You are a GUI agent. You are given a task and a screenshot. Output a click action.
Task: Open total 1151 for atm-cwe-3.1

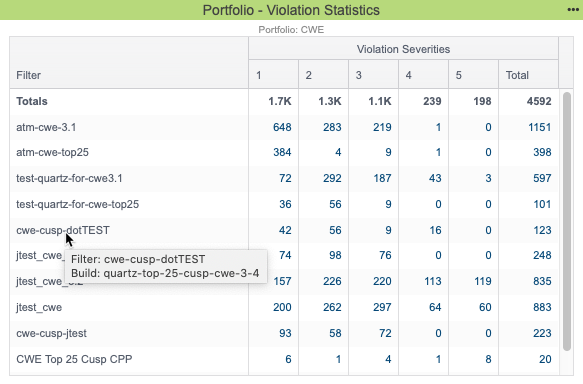pos(539,127)
